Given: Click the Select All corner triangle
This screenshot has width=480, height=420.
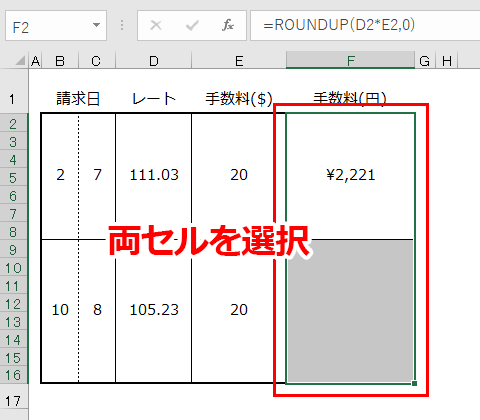Looking at the screenshot, I should tap(20, 61).
